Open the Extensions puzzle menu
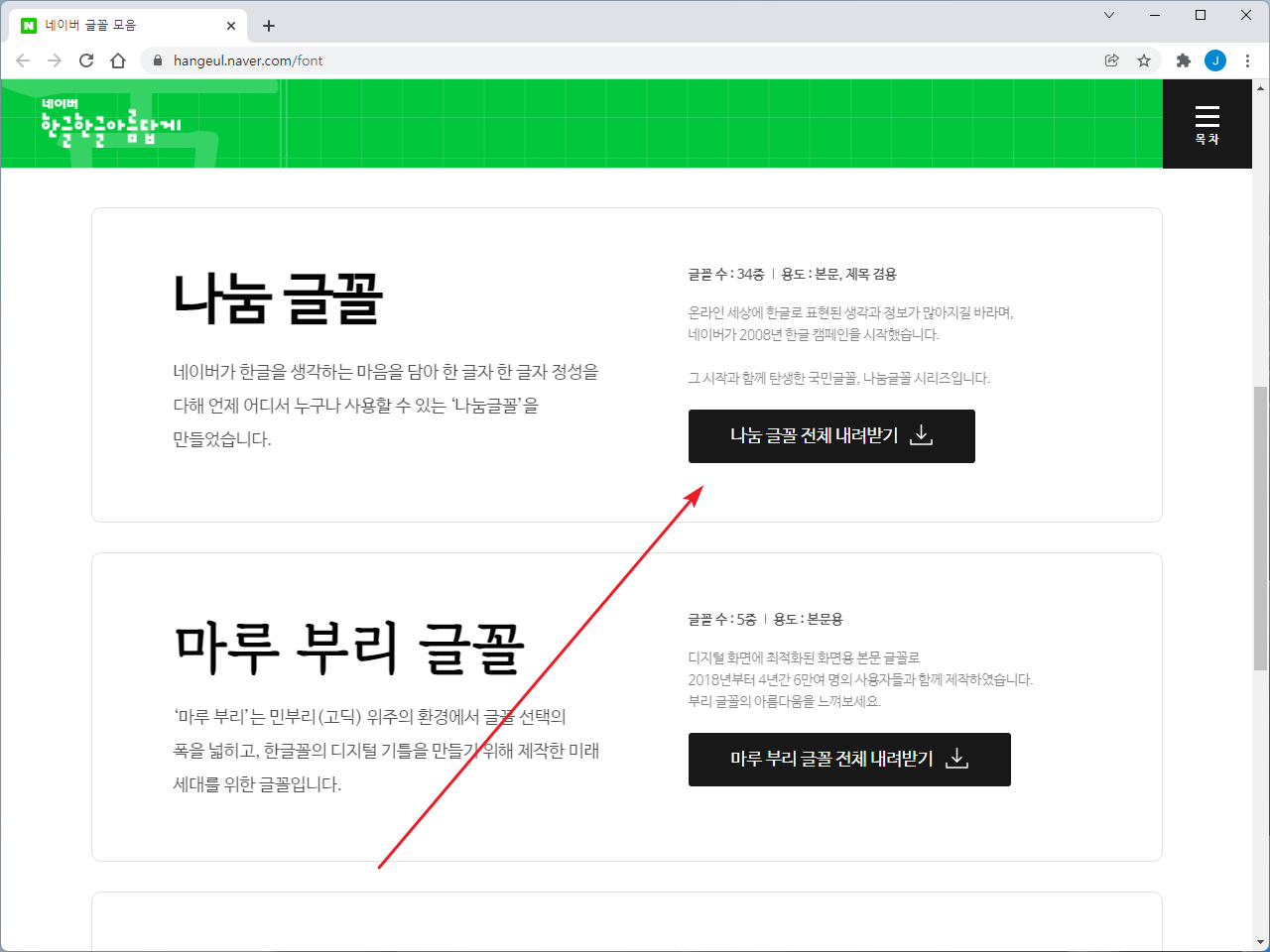 (x=1183, y=60)
